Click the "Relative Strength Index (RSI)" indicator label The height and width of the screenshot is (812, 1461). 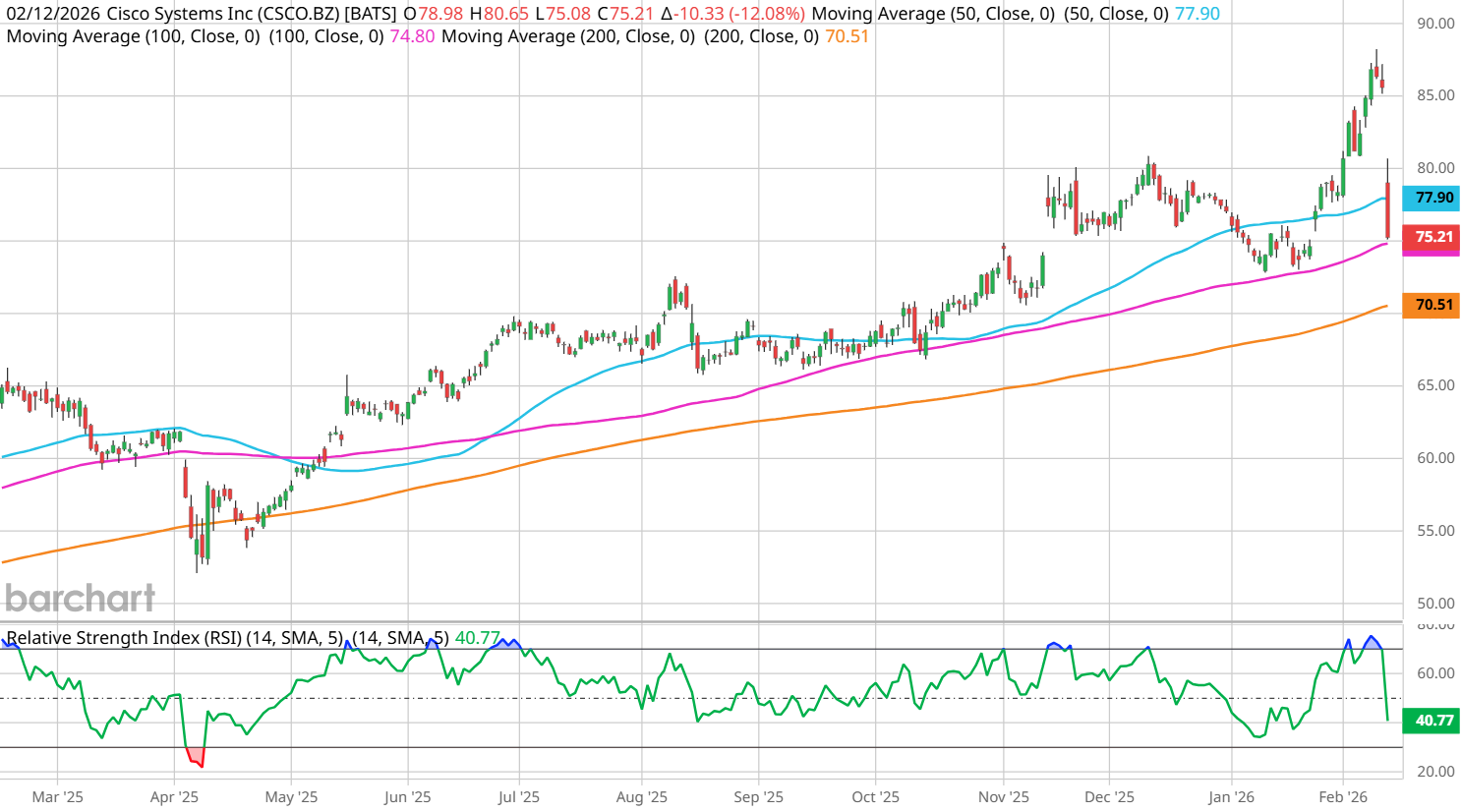[124, 638]
